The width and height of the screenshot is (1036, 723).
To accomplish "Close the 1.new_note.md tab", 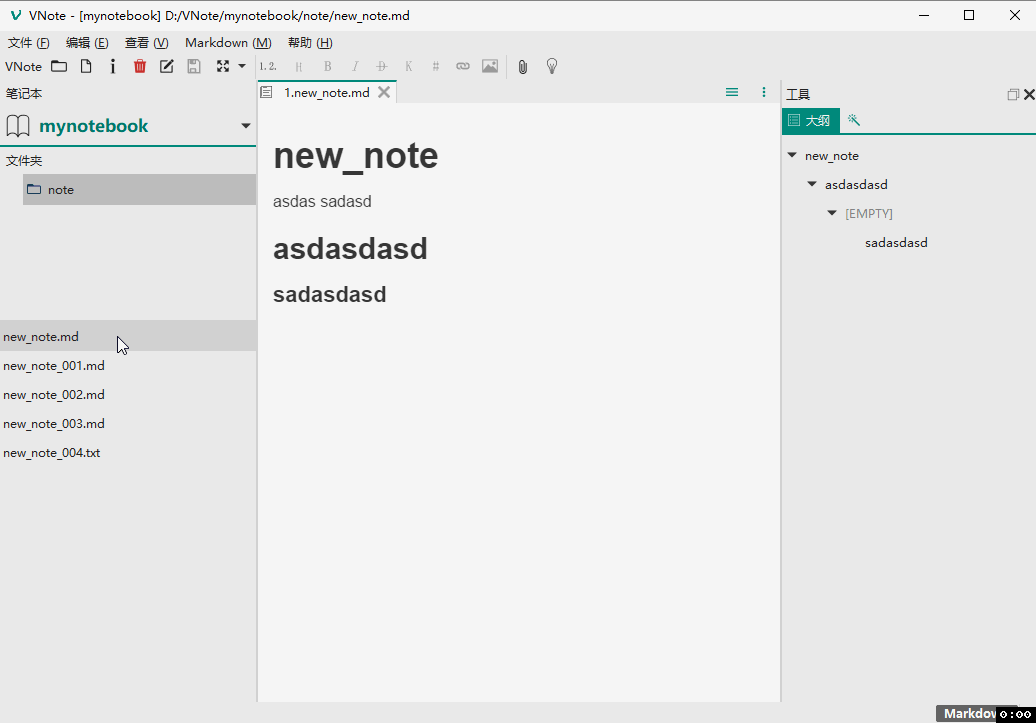I will coord(384,93).
